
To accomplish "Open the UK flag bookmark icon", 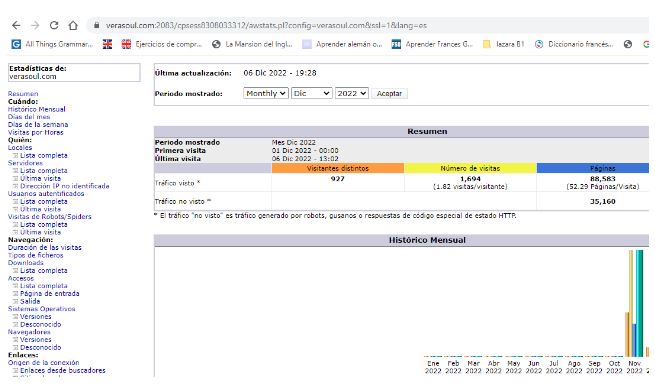I will (107, 44).
